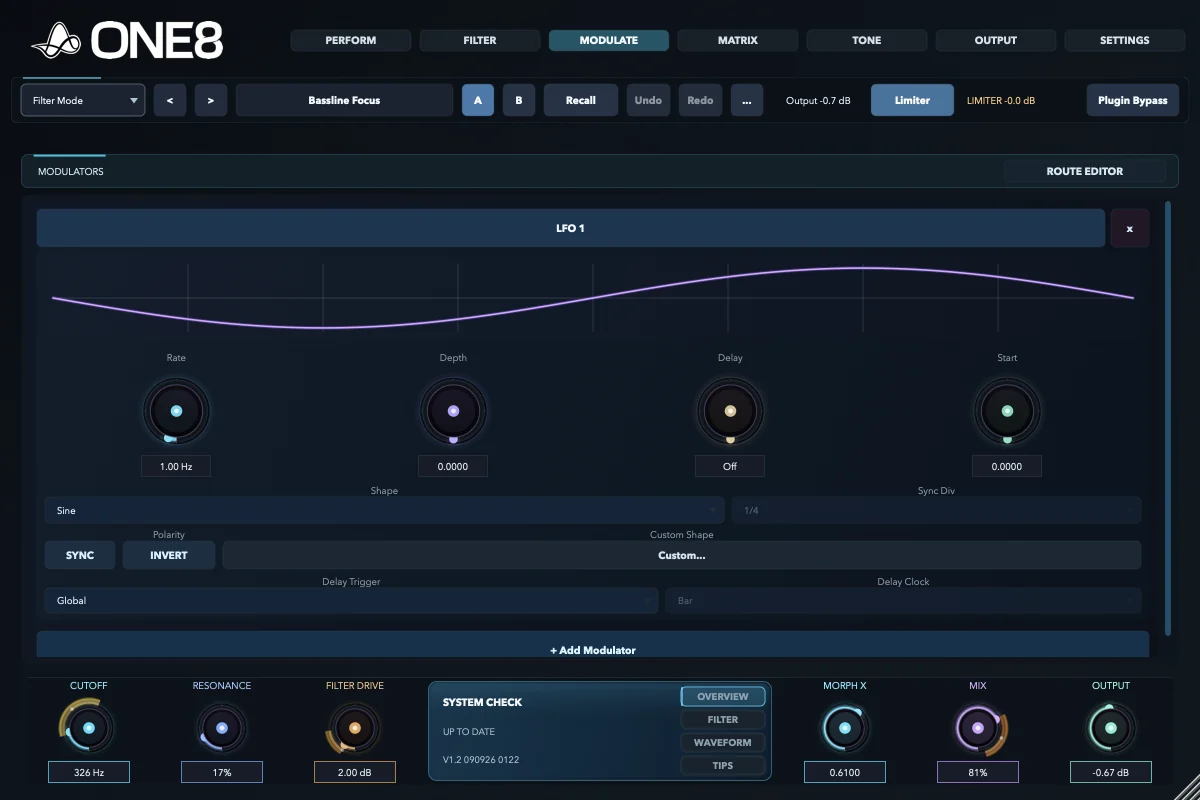Select preset slot A
The width and height of the screenshot is (1200, 800).
point(478,100)
